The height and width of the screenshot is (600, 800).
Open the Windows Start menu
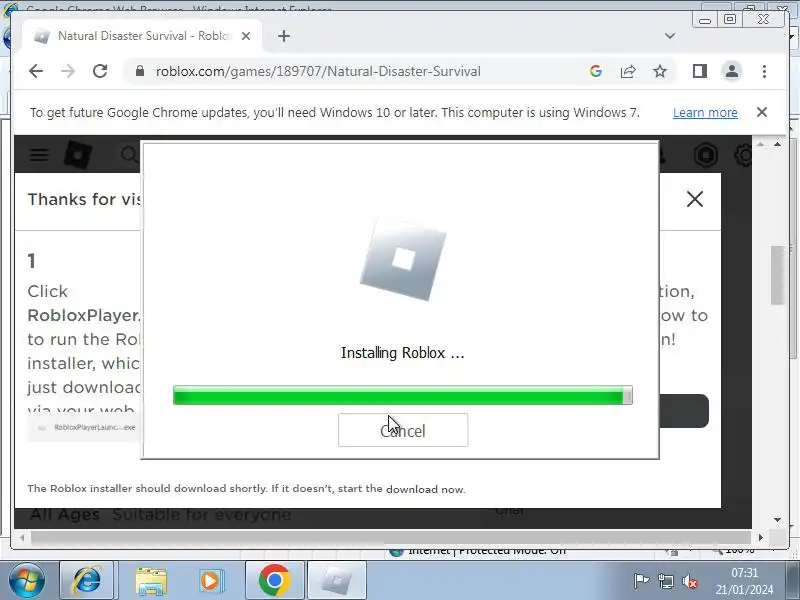(x=26, y=580)
